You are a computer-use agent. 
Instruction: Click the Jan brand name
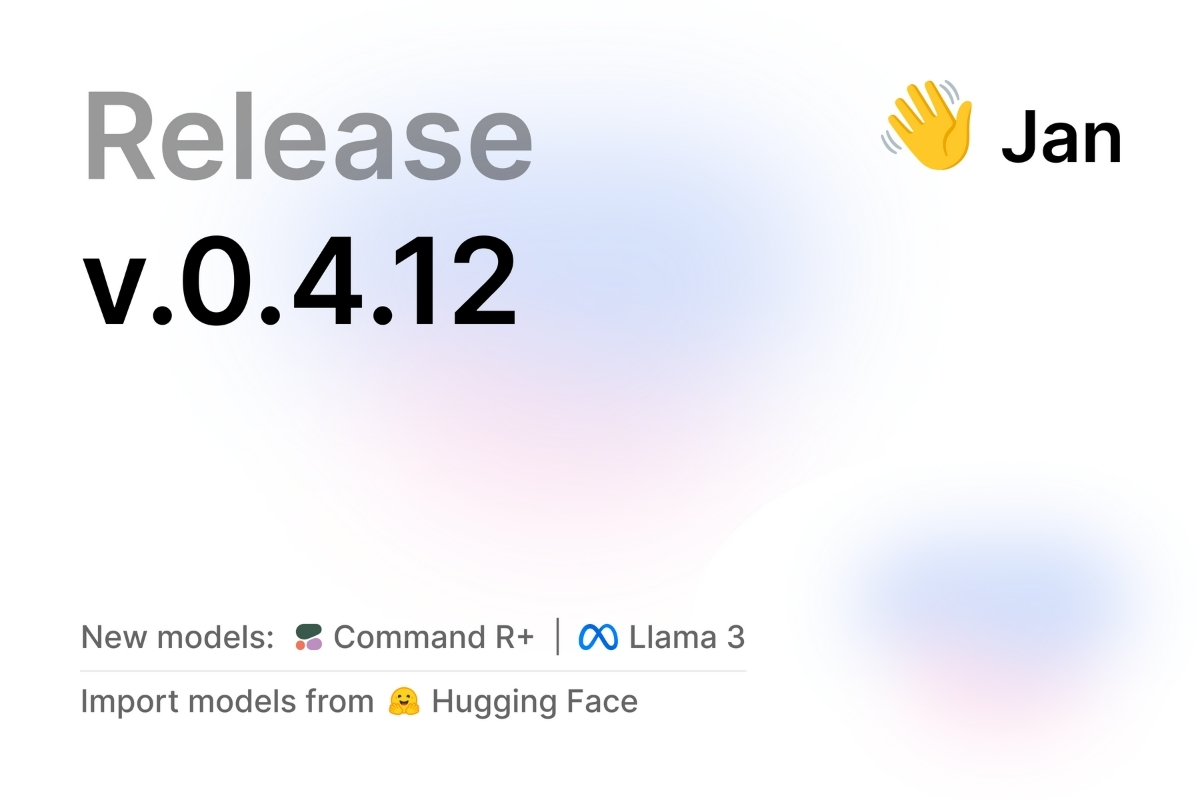(x=1061, y=138)
